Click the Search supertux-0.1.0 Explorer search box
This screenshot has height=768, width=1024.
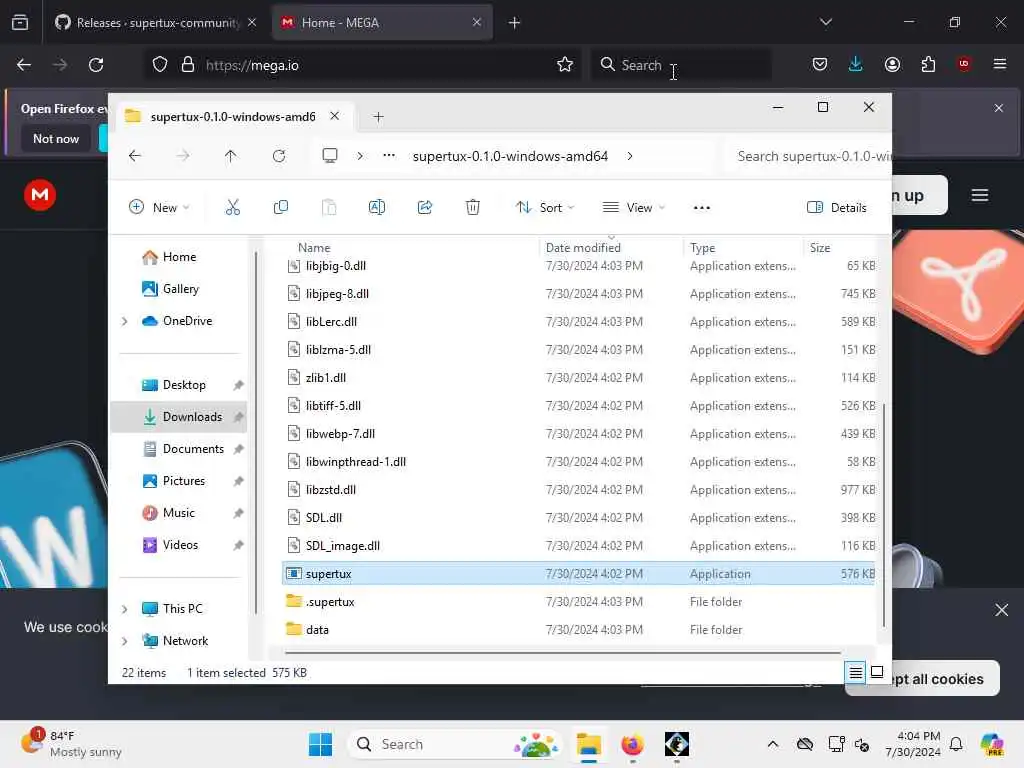[810, 156]
